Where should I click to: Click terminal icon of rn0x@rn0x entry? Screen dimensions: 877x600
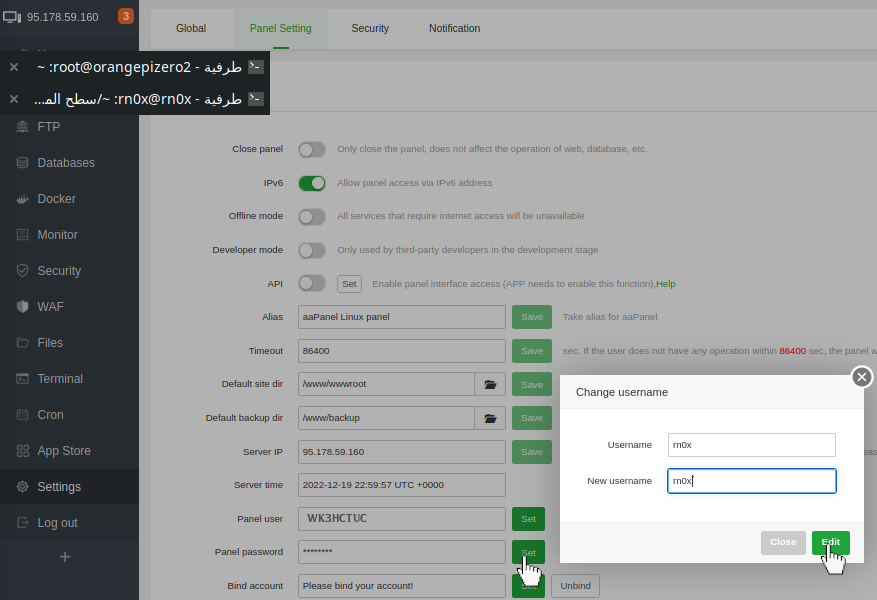click(256, 98)
